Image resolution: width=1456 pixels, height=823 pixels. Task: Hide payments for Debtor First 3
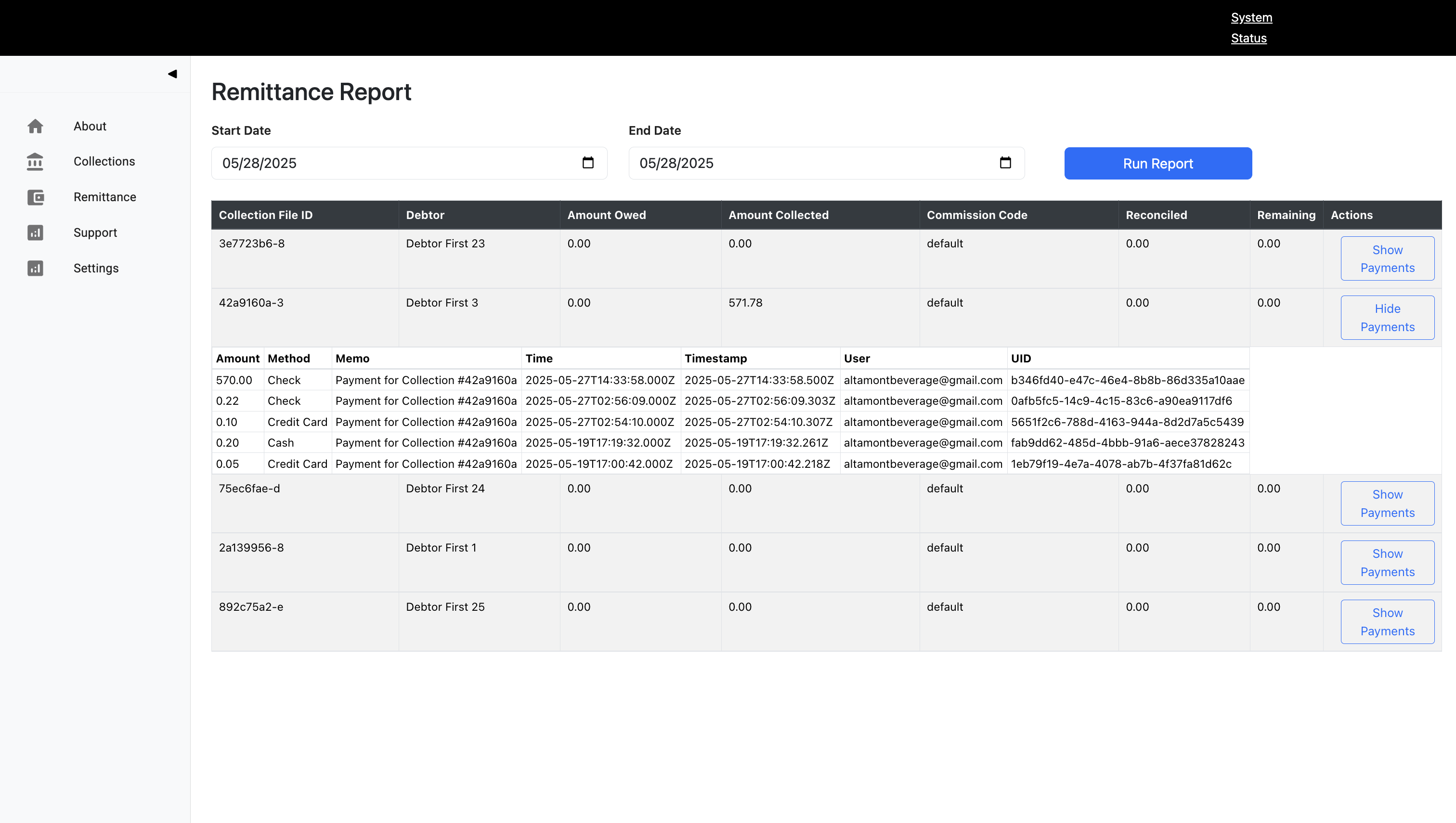(x=1387, y=318)
